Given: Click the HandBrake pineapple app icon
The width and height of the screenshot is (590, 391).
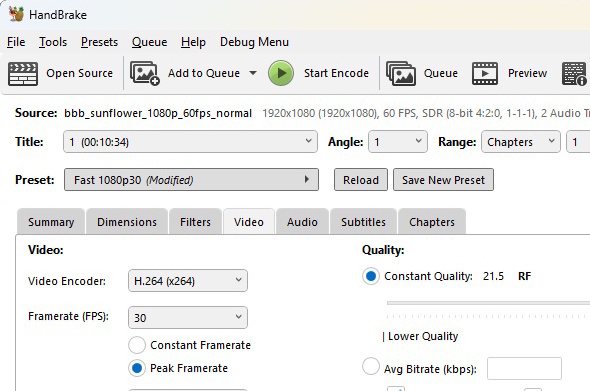Looking at the screenshot, I should (16, 14).
